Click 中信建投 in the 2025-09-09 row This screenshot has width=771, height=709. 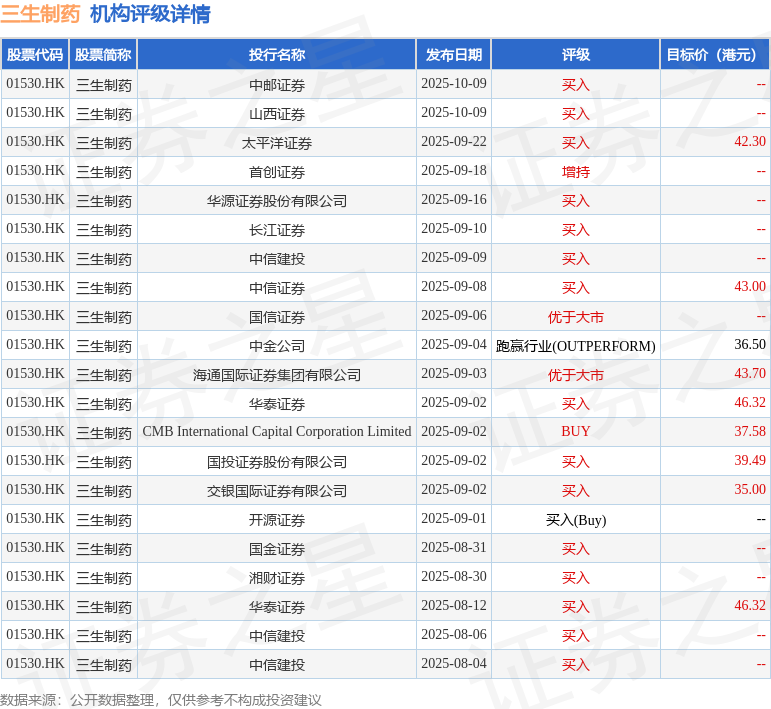tap(277, 259)
